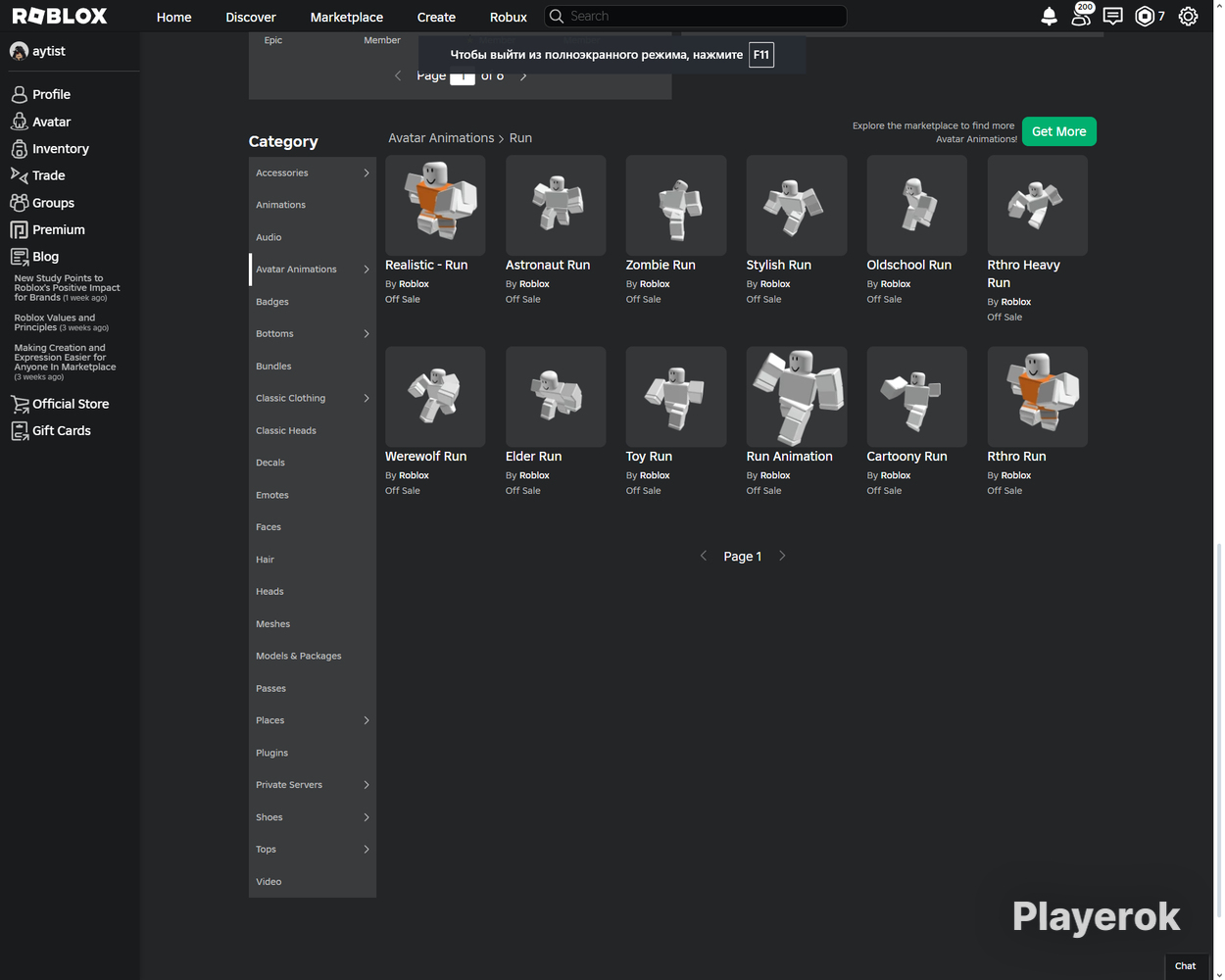Click the Premium sidebar icon
Screen dimensions: 1225x980
point(20,230)
